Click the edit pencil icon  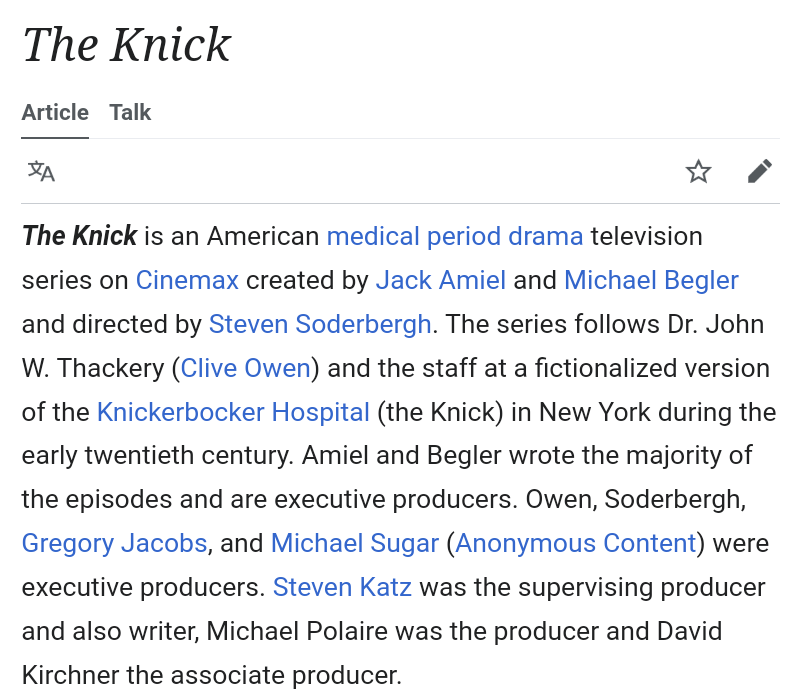[759, 171]
